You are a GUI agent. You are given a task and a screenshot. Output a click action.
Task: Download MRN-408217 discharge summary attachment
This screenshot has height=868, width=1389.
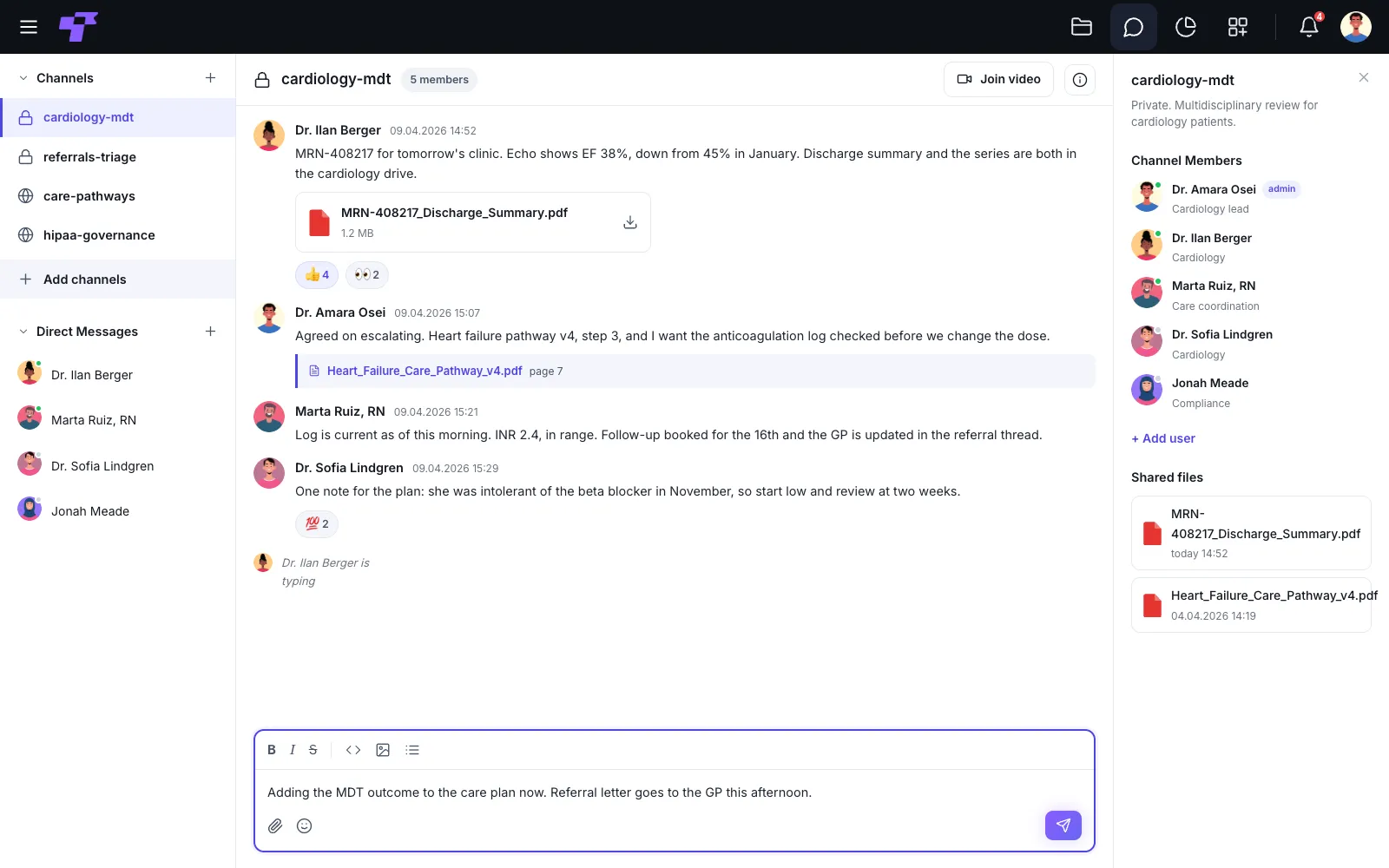[630, 222]
